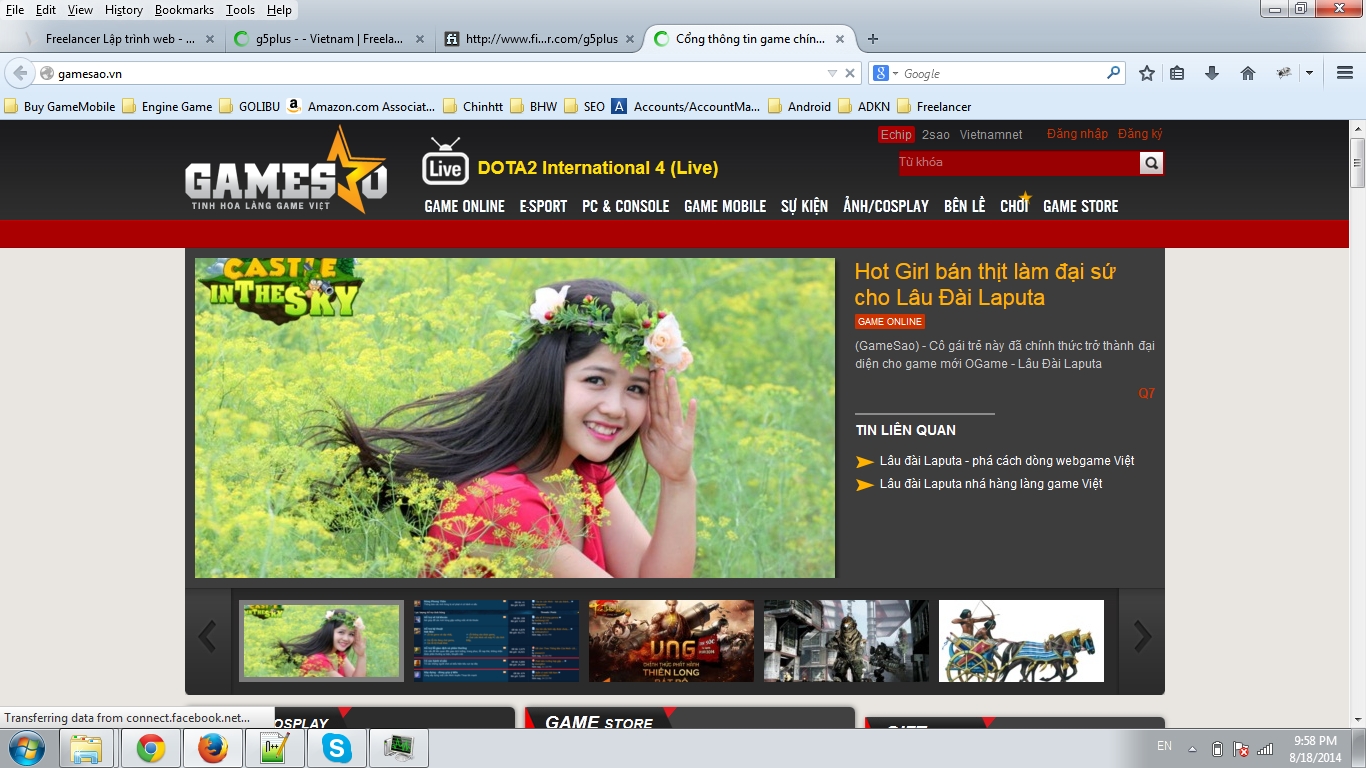Go to the GAME ONLINE nav section
The height and width of the screenshot is (768, 1366).
(465, 206)
